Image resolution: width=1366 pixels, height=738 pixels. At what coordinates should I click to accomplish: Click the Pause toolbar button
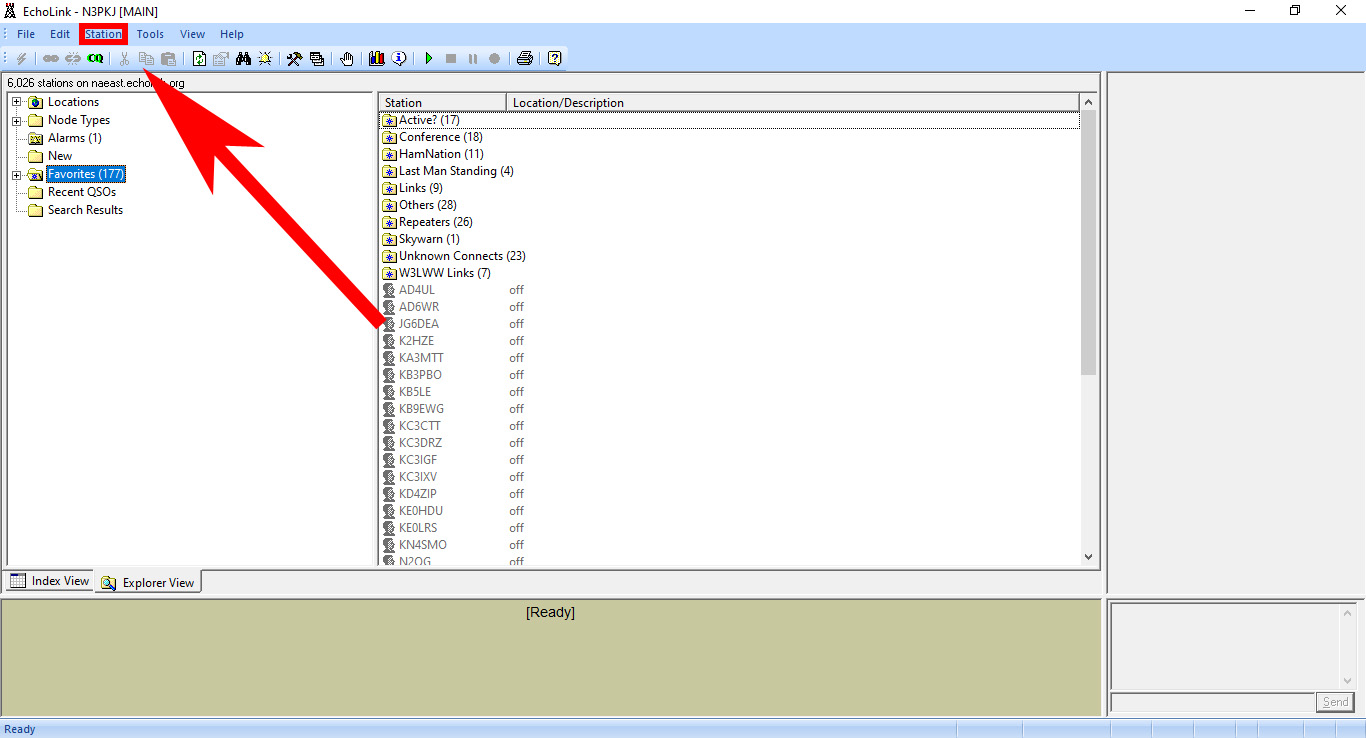(x=473, y=59)
